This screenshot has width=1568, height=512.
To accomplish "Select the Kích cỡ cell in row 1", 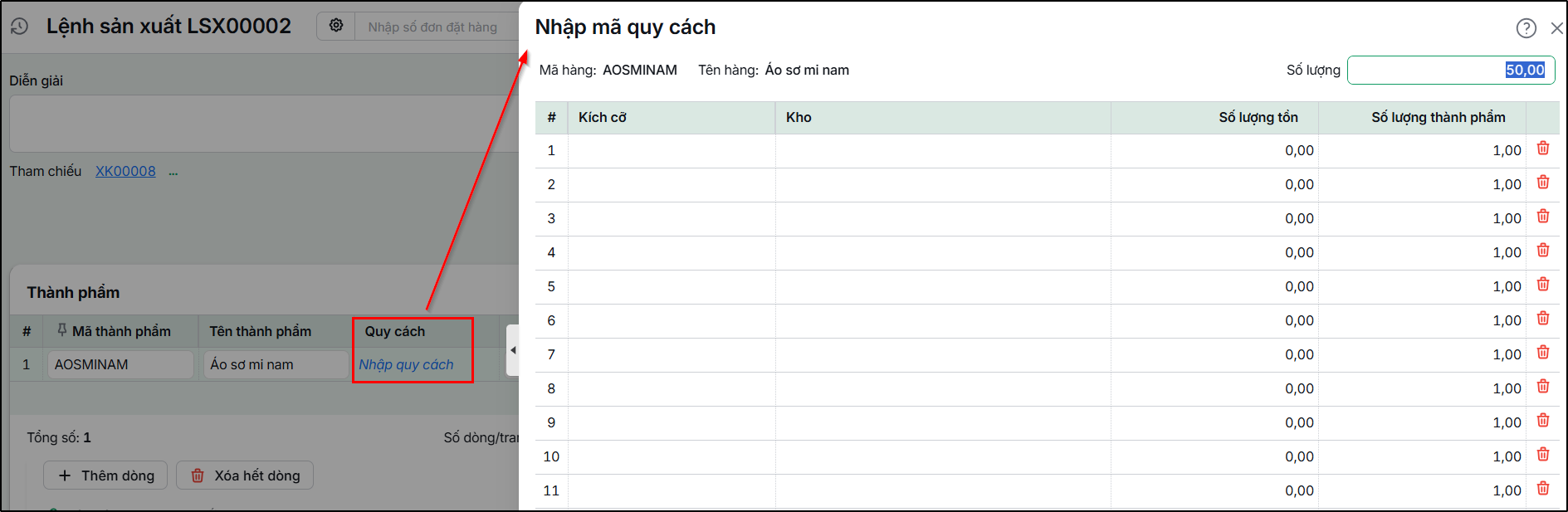I will (672, 151).
